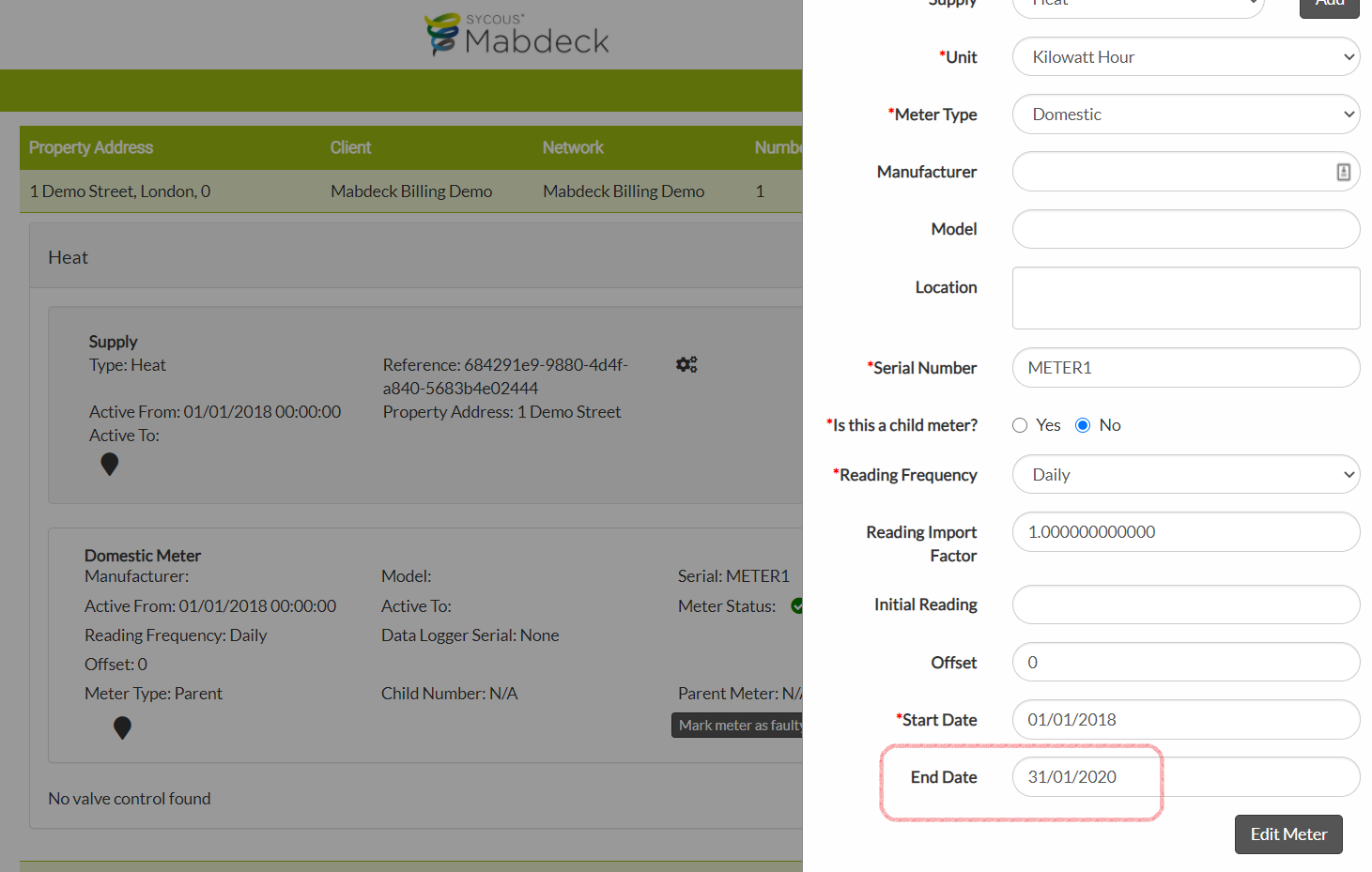Select the Domestic Meter location pin

(123, 727)
